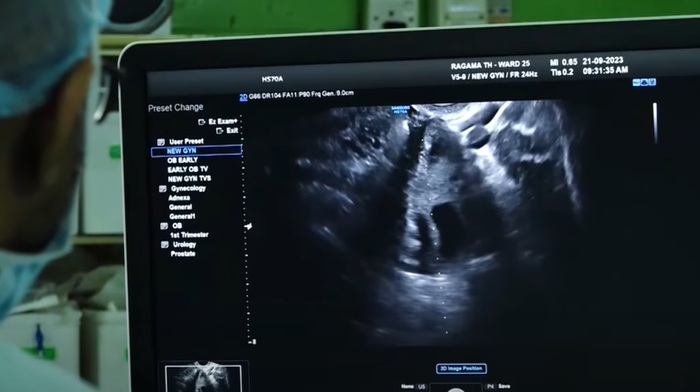The height and width of the screenshot is (392, 700).
Task: Click the Urology category folder icon
Action: point(165,245)
